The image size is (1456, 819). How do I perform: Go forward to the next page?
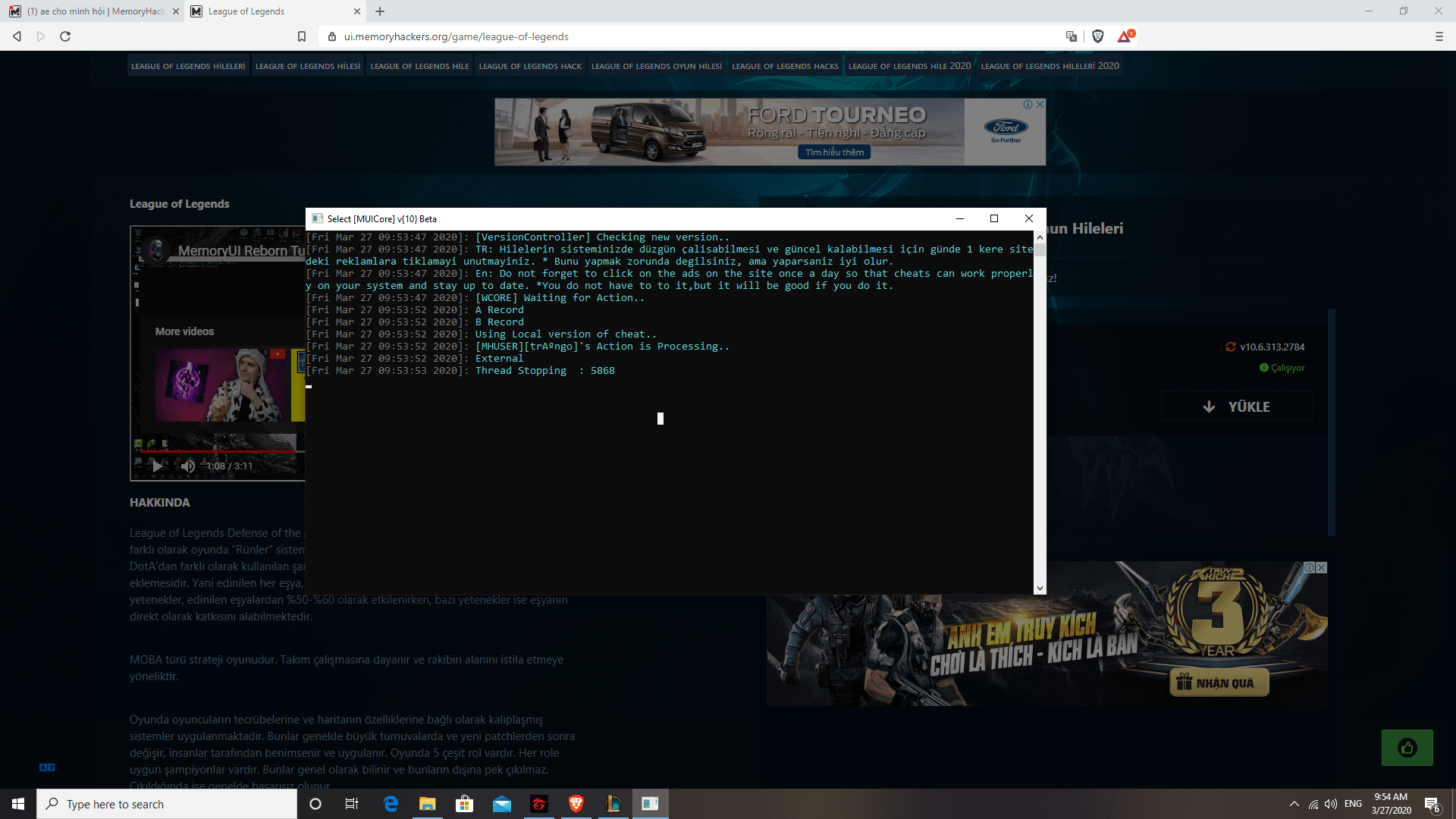[x=41, y=36]
